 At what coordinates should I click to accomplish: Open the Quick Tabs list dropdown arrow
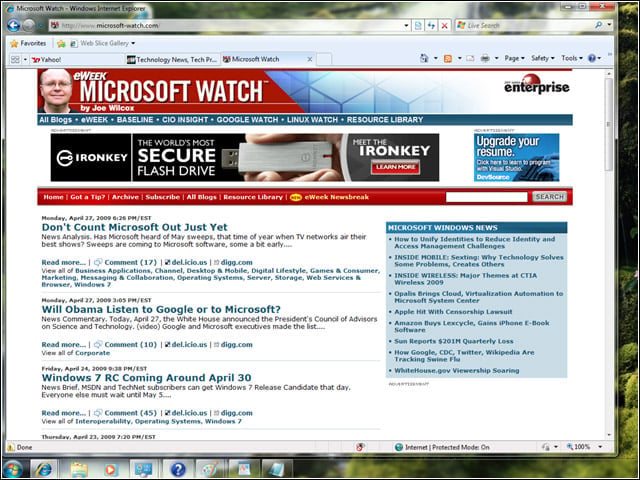25,60
